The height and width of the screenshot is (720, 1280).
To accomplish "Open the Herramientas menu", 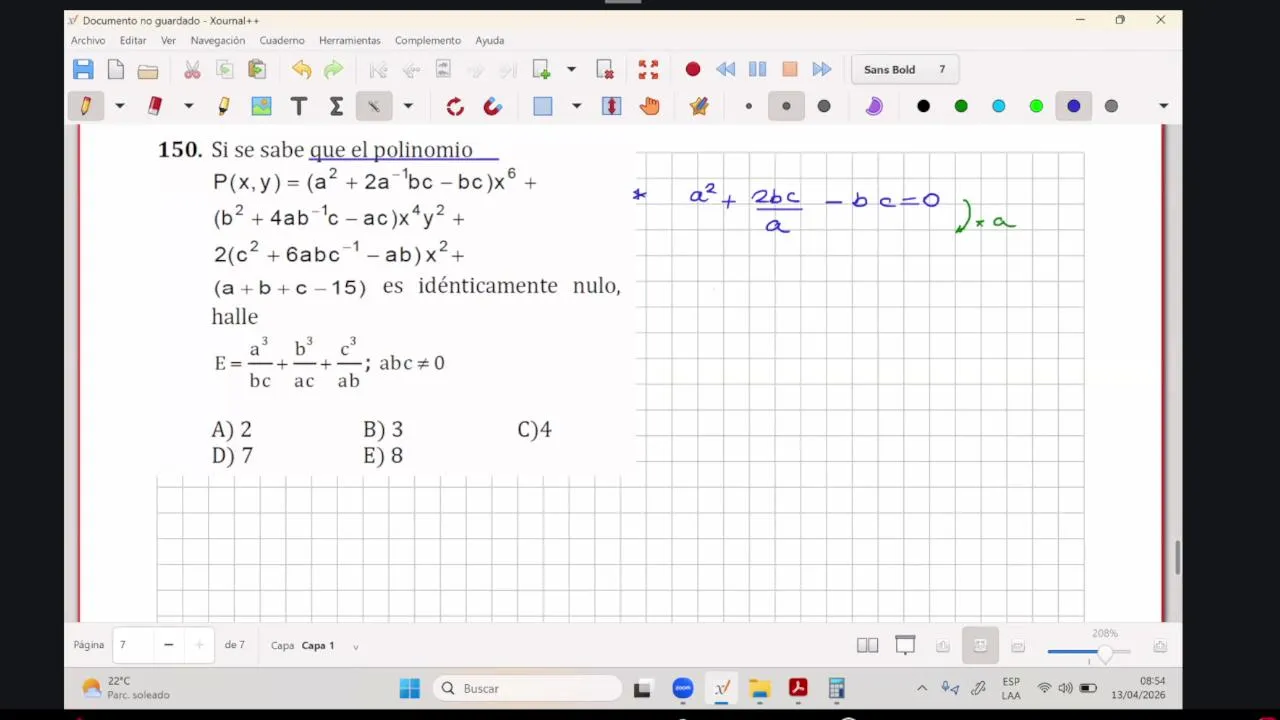I will point(350,40).
